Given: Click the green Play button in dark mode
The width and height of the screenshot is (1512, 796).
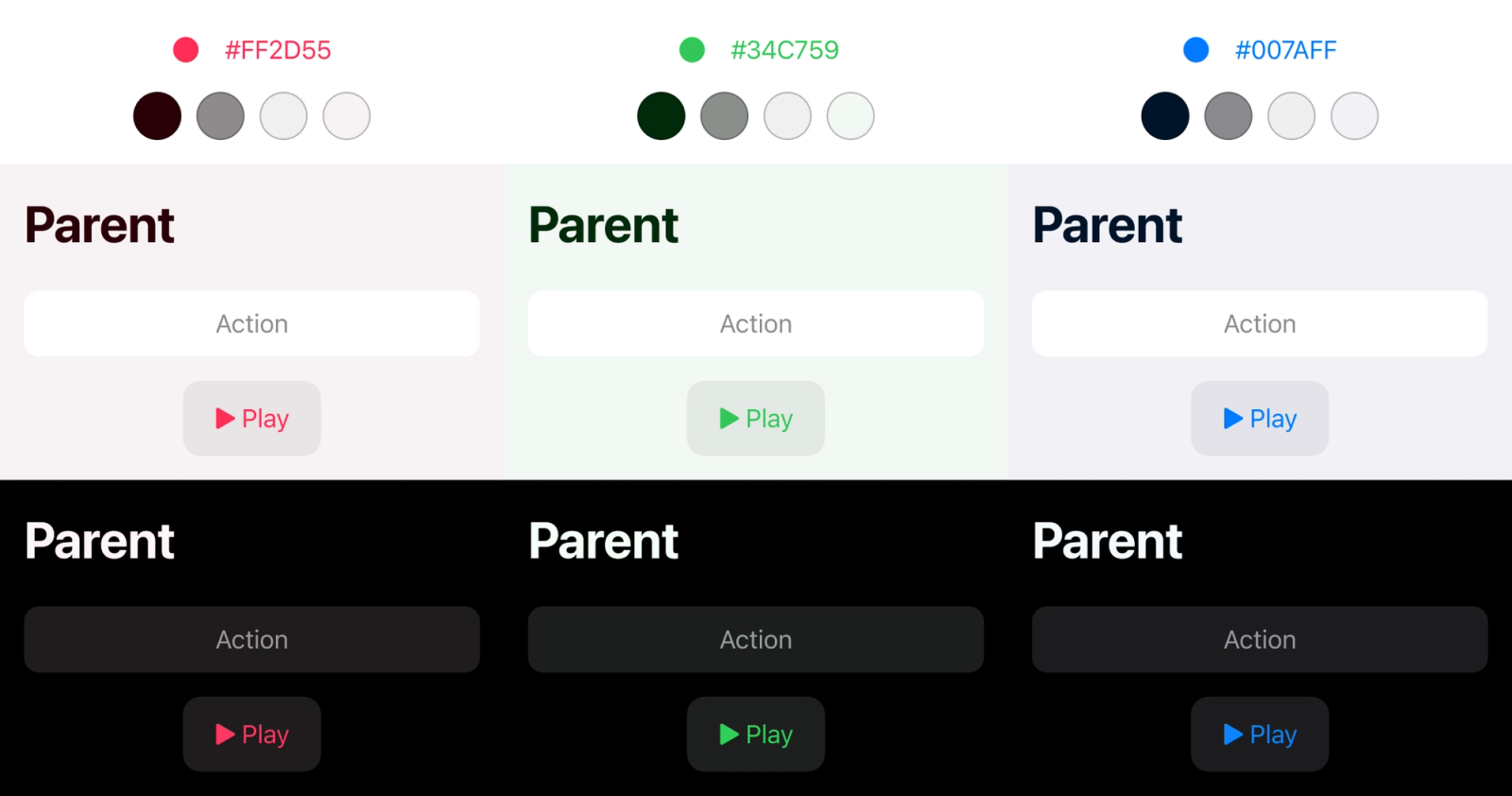Looking at the screenshot, I should click(x=756, y=735).
